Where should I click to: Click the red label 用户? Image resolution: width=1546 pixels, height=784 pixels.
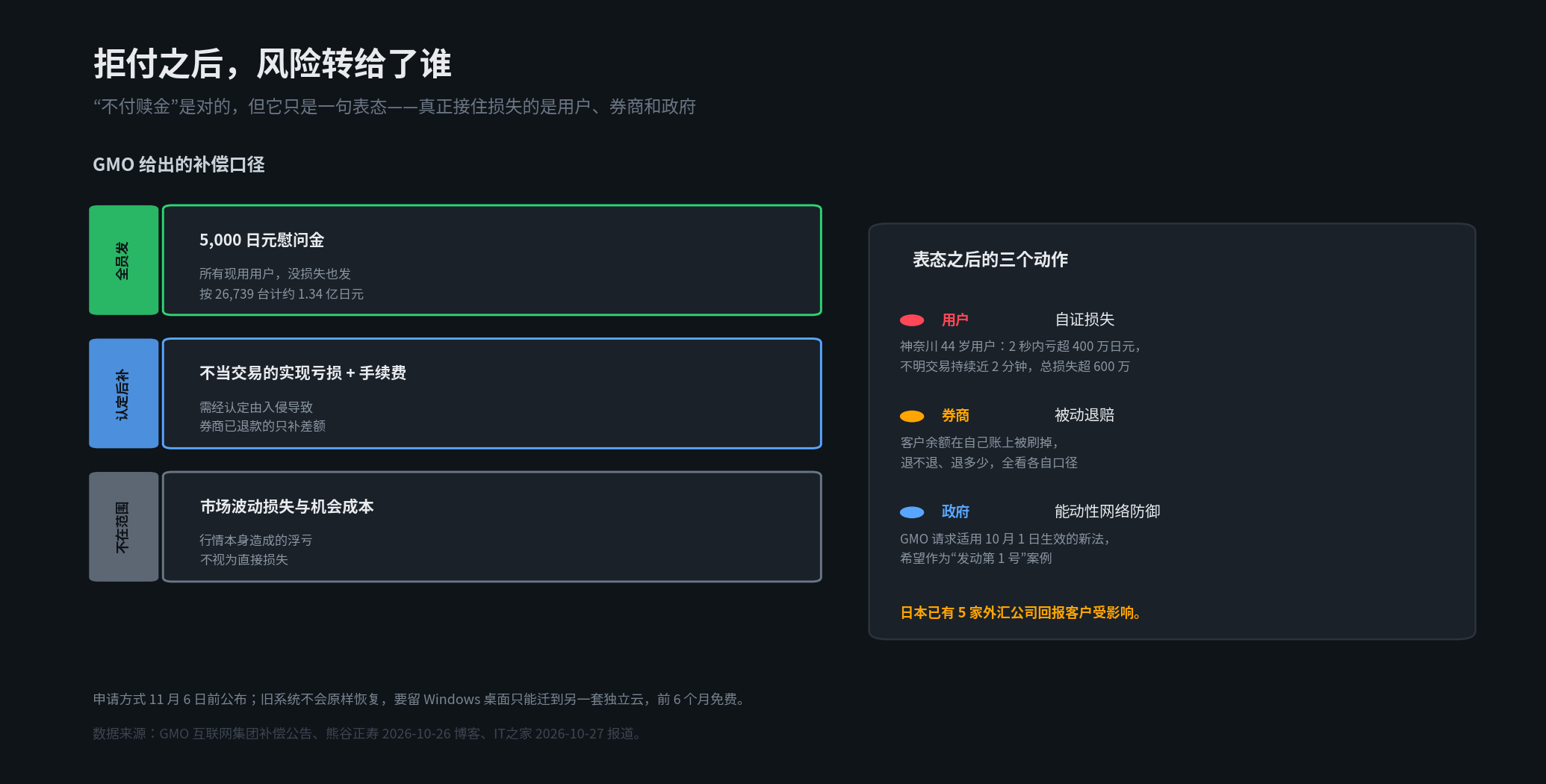pos(955,320)
